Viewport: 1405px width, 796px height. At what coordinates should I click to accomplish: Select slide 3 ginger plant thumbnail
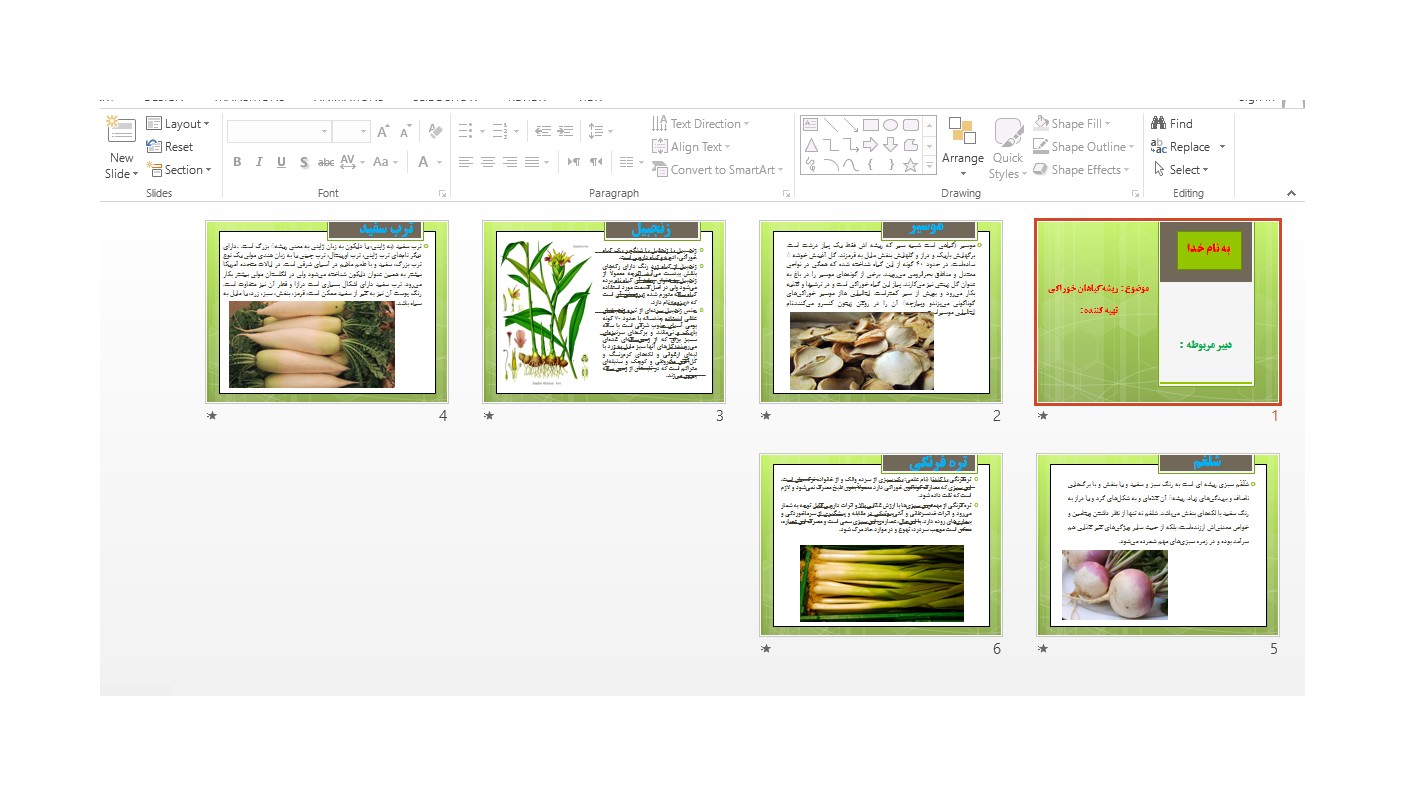604,312
